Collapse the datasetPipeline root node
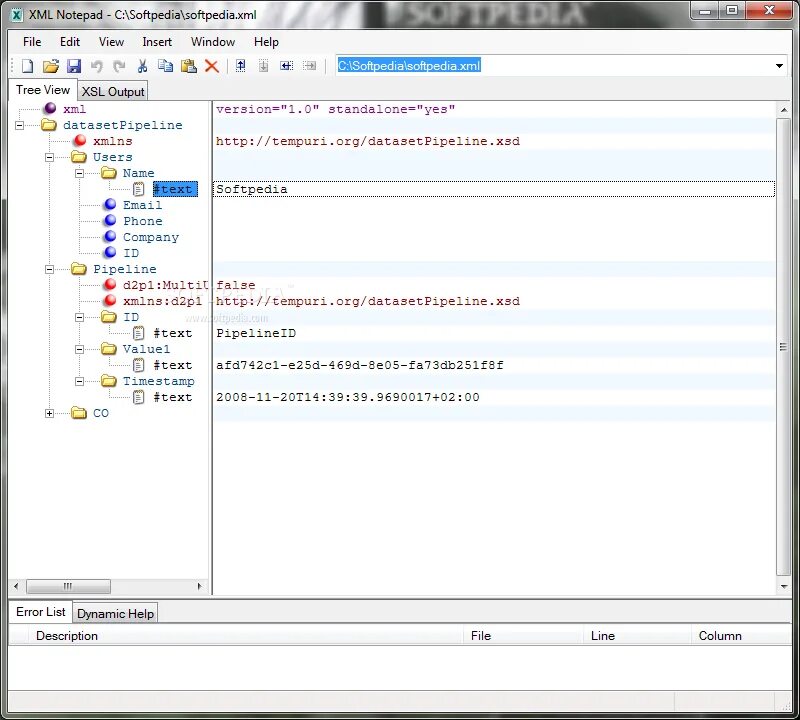This screenshot has height=720, width=800. click(x=19, y=125)
